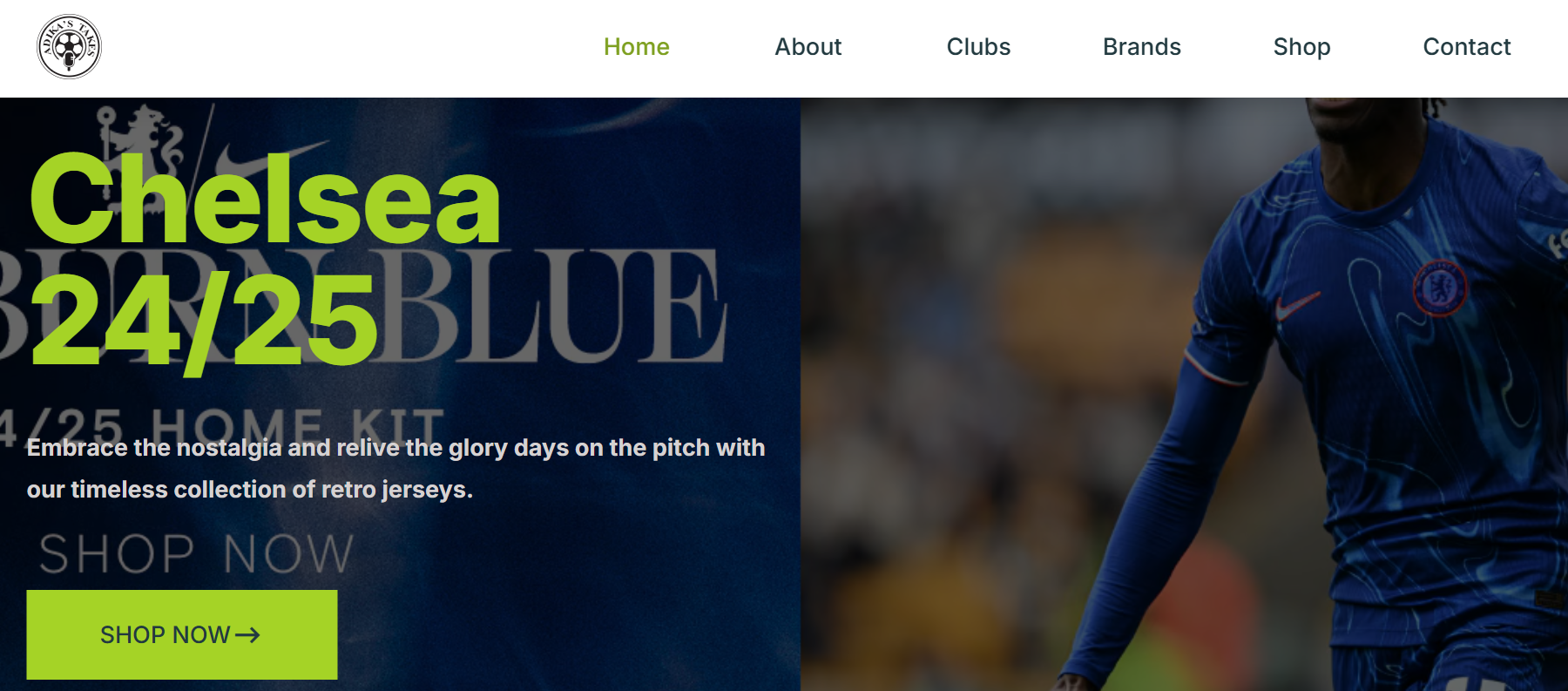Image resolution: width=1568 pixels, height=691 pixels.
Task: Click the retro jerseys description paragraph
Action: click(x=396, y=469)
